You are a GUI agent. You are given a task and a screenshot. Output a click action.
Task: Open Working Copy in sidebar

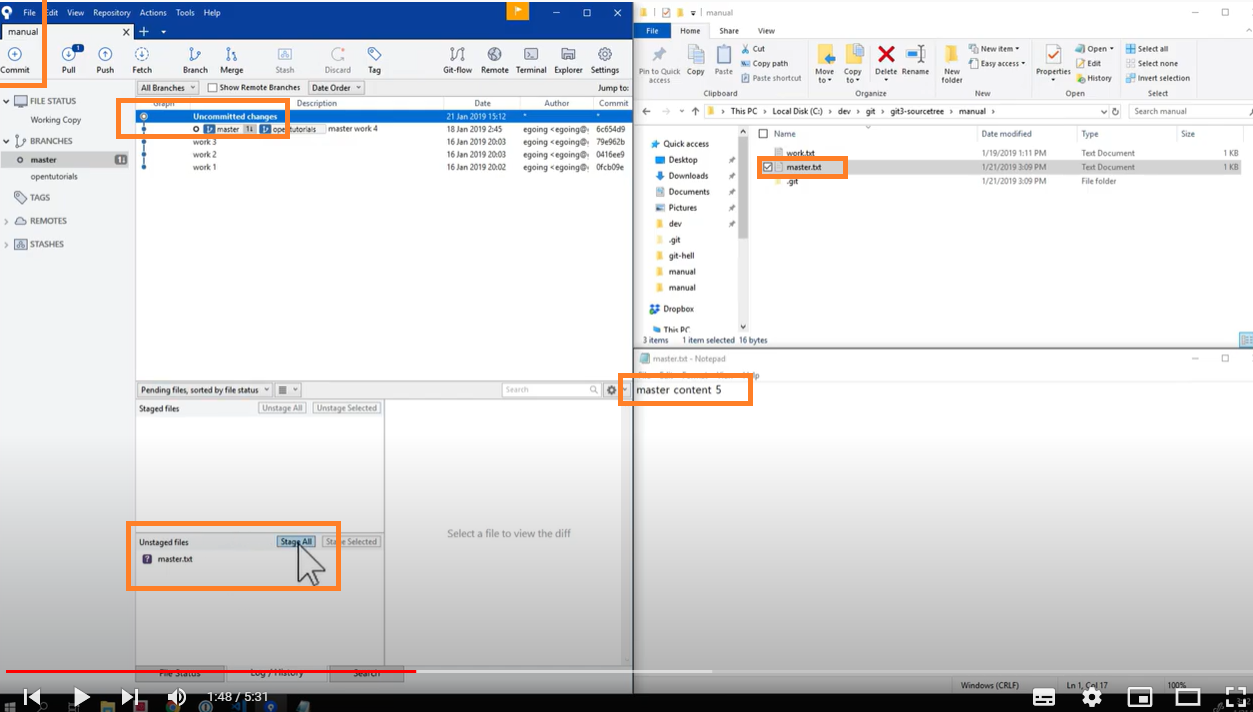coord(56,120)
